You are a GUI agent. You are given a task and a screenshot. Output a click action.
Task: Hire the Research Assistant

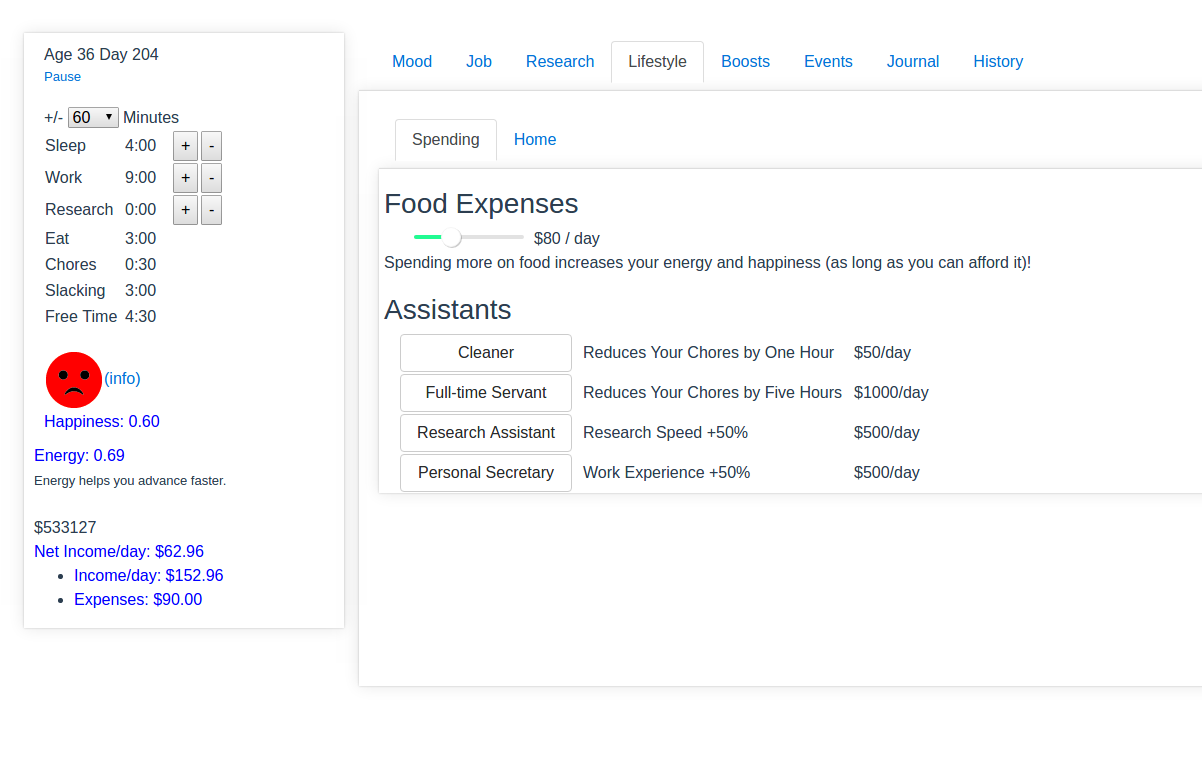[x=486, y=433]
